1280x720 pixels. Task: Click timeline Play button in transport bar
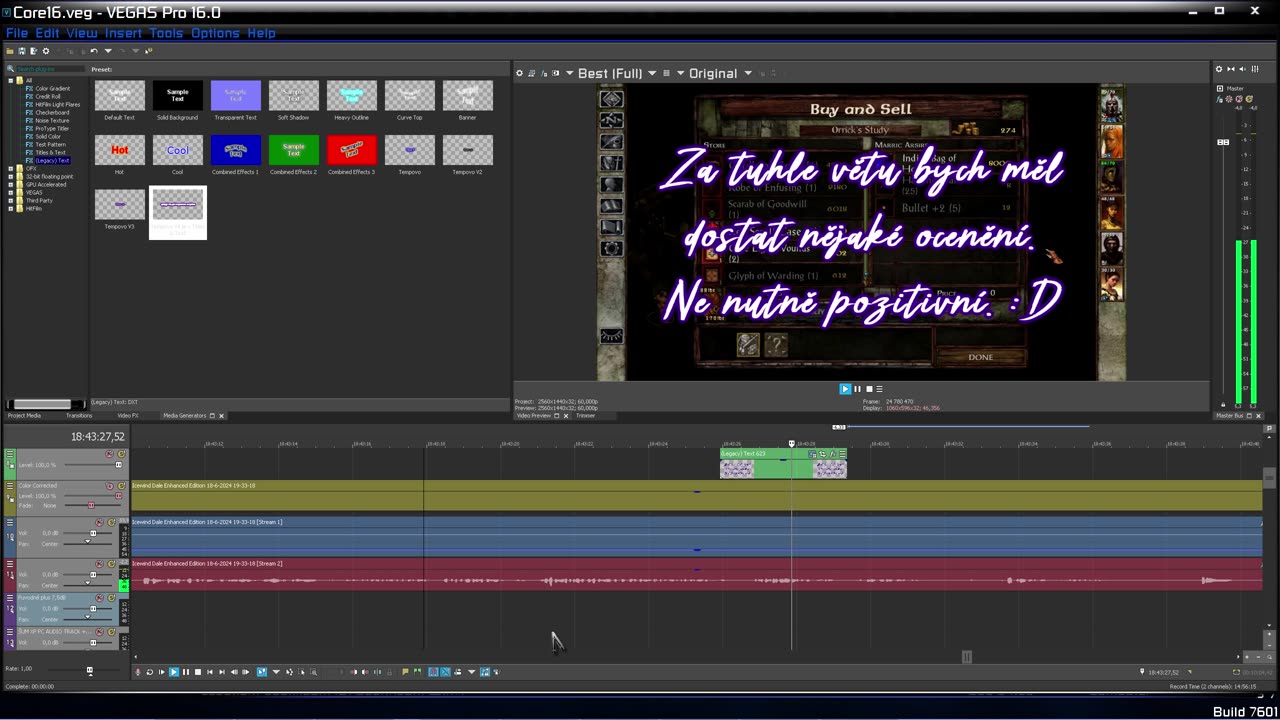coord(174,672)
